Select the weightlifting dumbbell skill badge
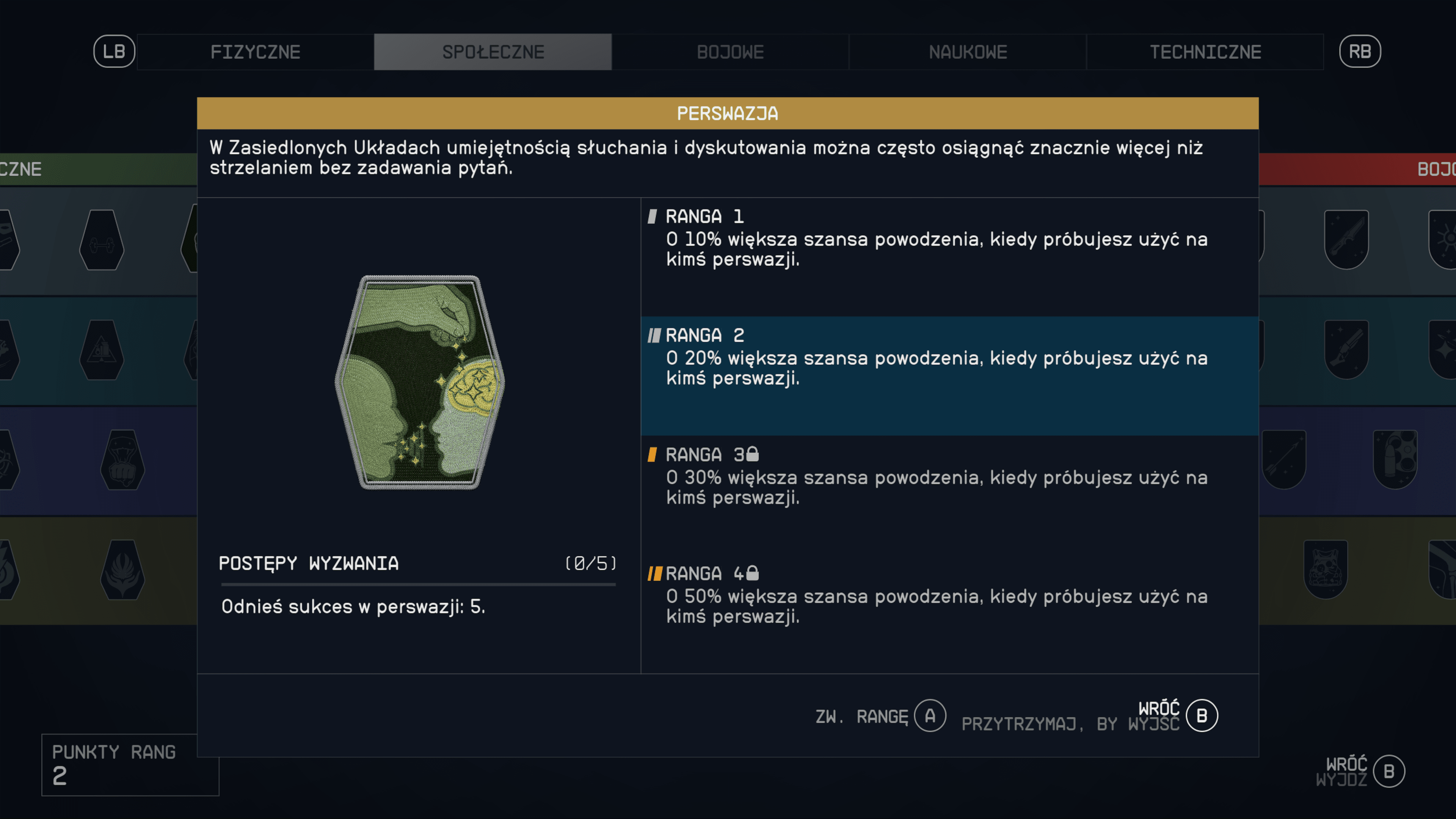Viewport: 1456px width, 819px height. 102,240
